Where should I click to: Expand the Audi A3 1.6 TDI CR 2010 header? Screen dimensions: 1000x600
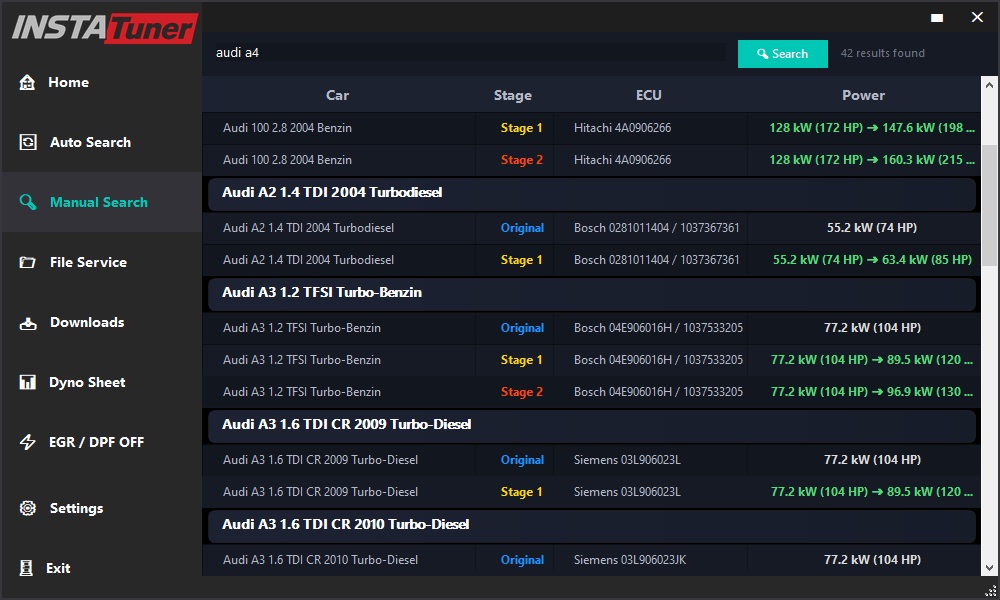click(590, 524)
